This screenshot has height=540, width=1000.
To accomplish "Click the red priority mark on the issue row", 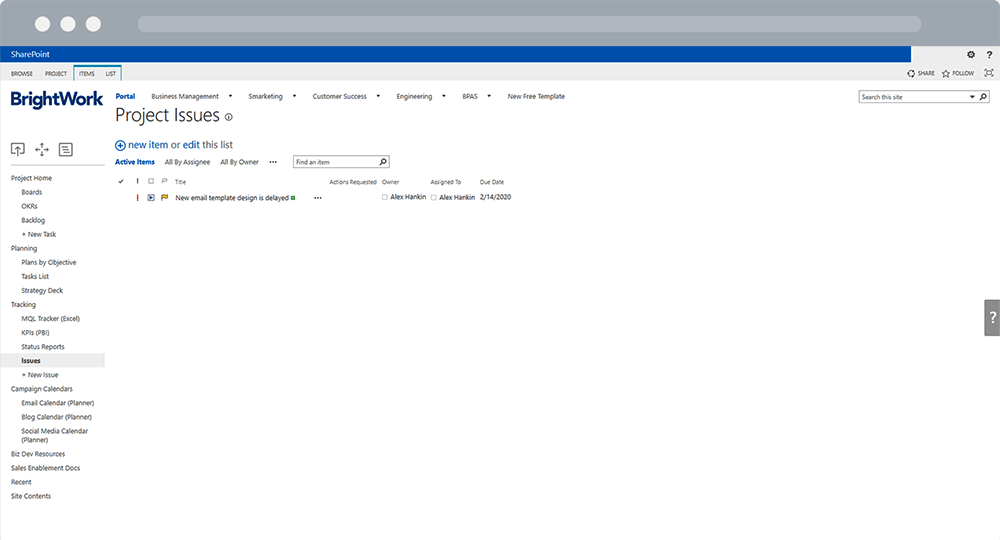I will coord(137,198).
